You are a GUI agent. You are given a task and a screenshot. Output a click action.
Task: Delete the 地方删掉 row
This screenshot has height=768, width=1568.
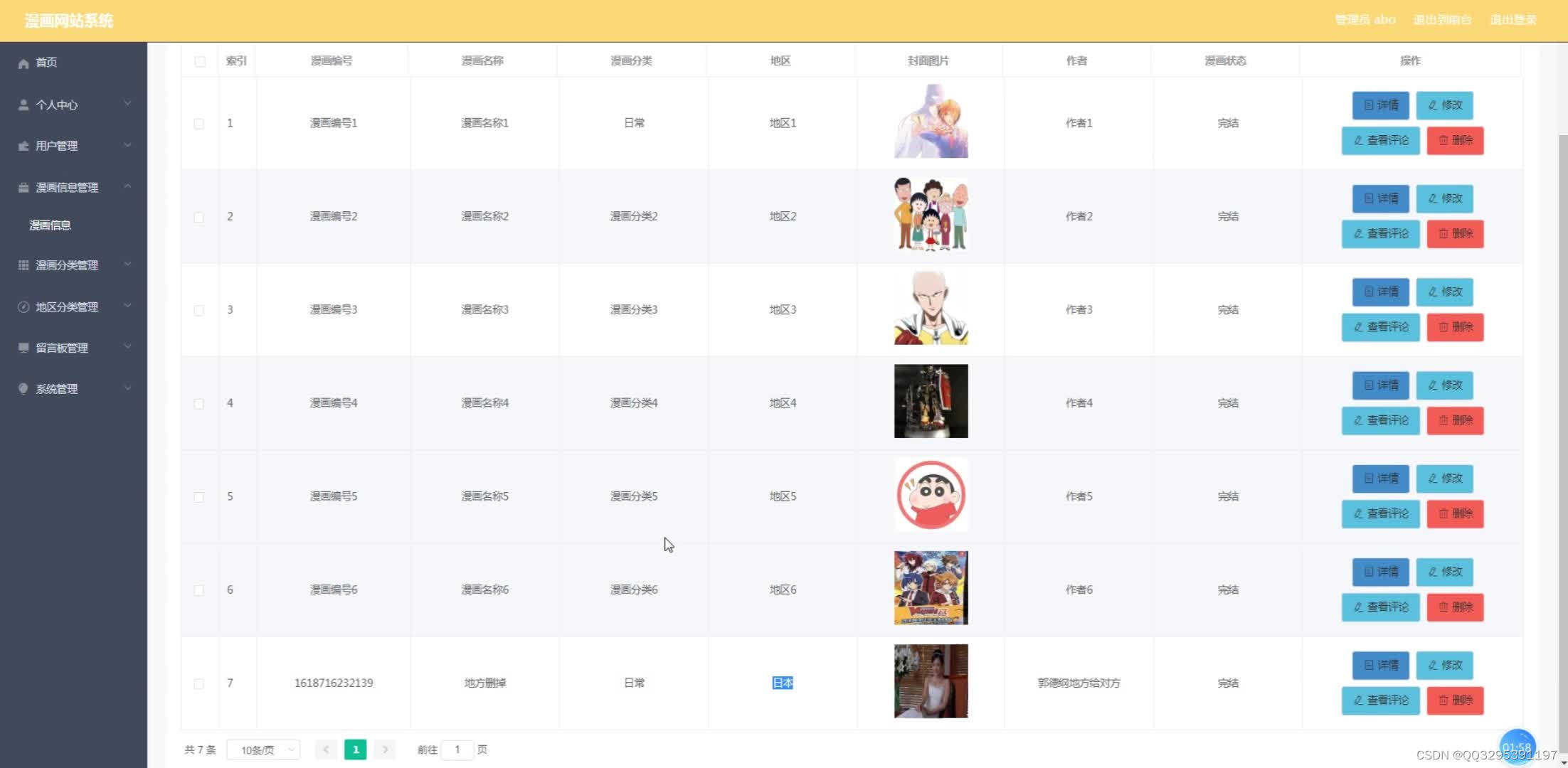(x=1455, y=700)
